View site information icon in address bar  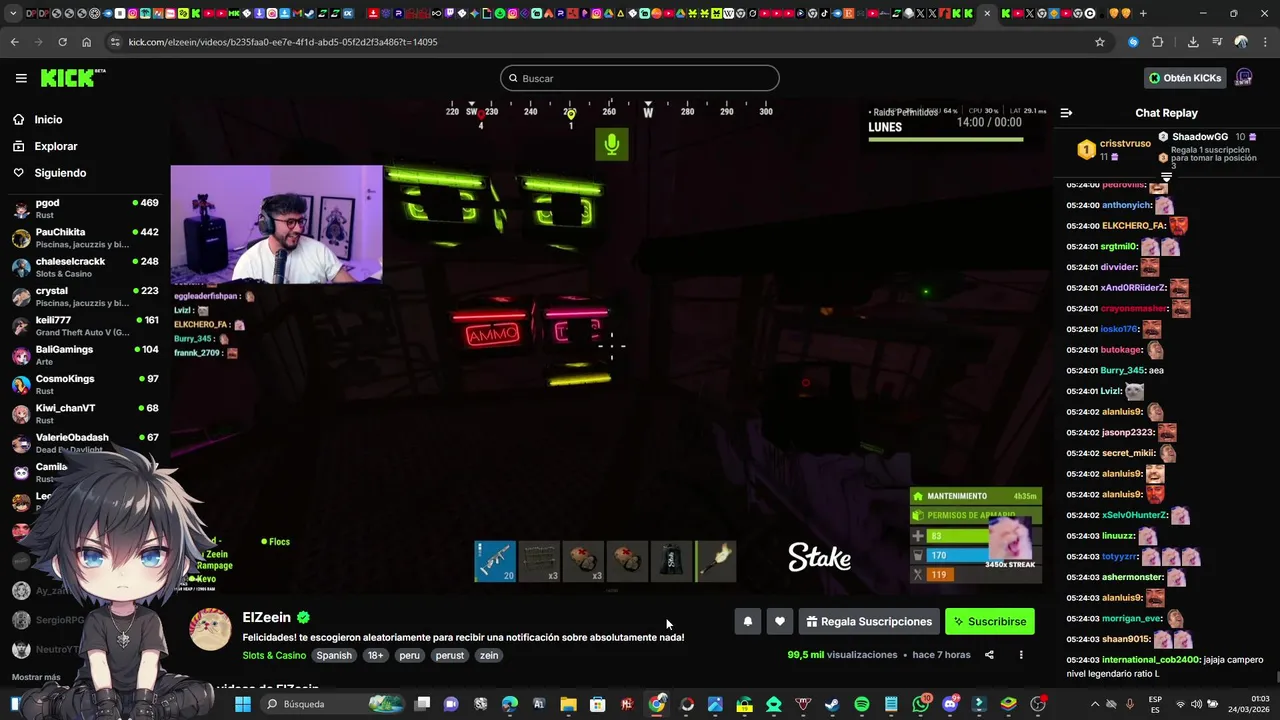(115, 42)
